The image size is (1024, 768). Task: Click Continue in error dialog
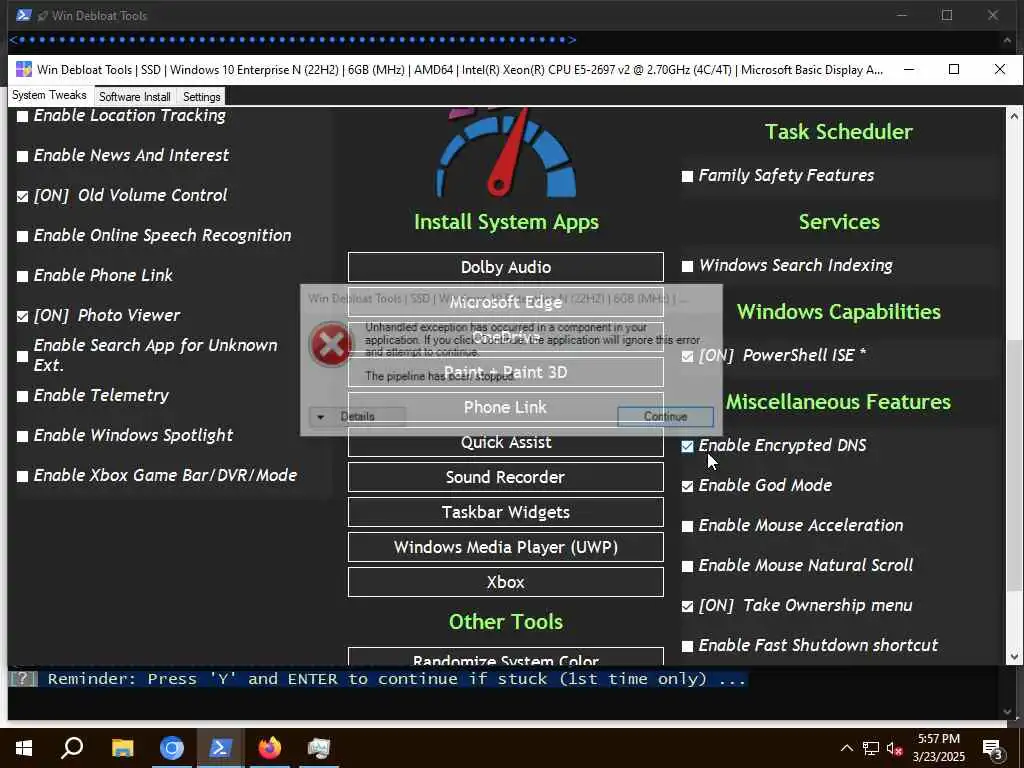pos(665,417)
